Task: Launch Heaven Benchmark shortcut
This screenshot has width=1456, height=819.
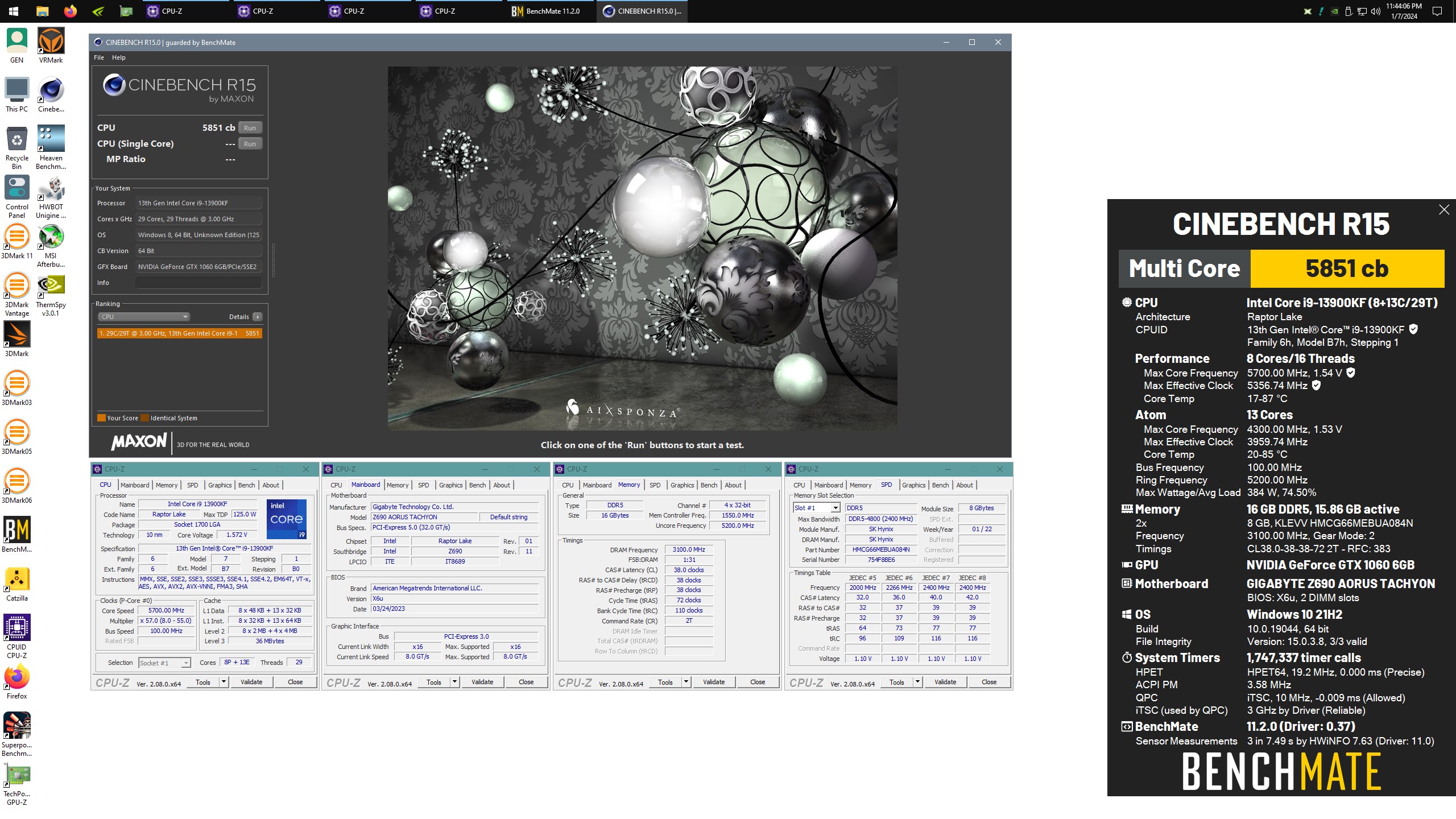Action: click(51, 148)
